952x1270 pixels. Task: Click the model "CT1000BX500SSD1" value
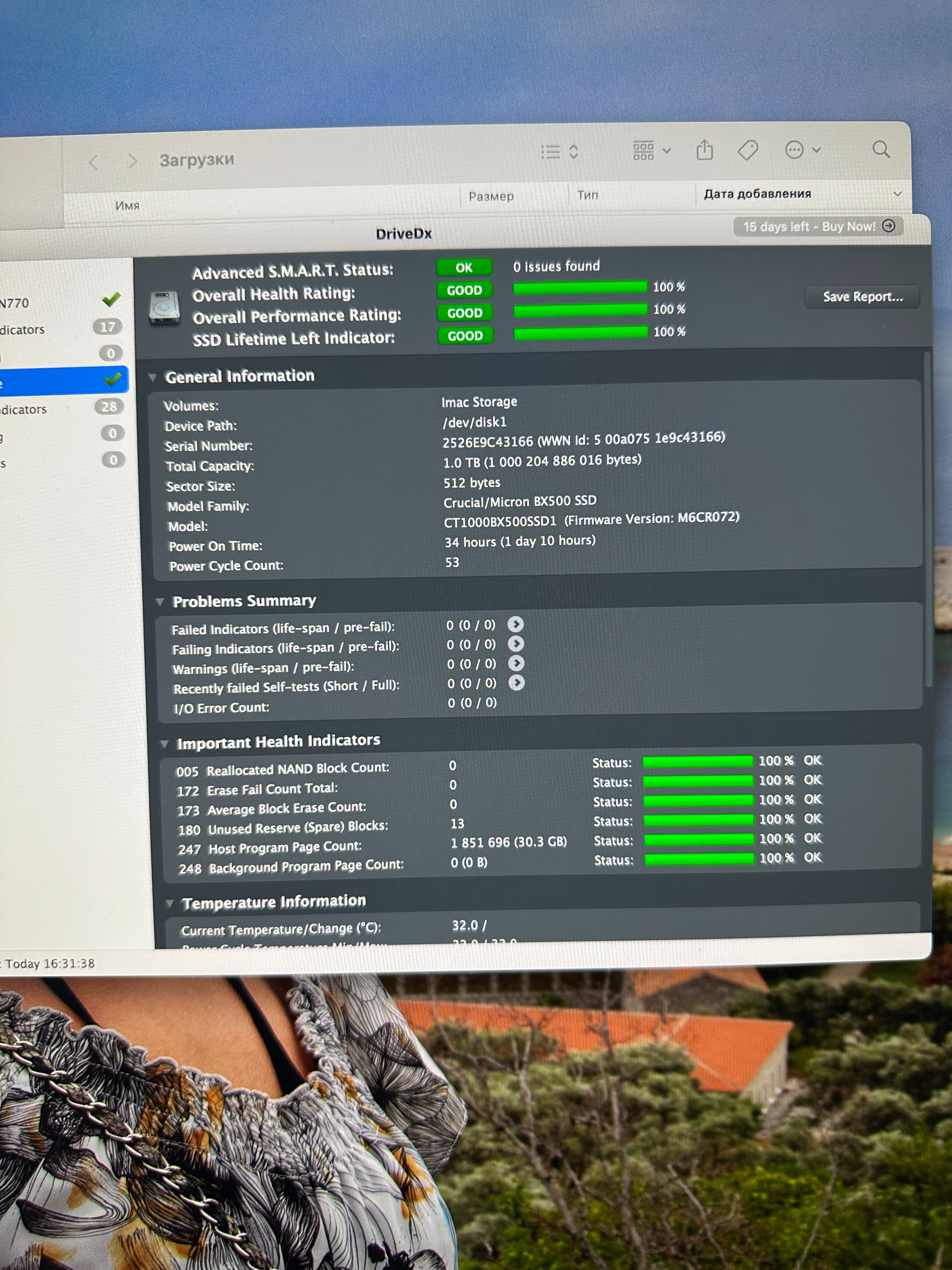click(500, 521)
